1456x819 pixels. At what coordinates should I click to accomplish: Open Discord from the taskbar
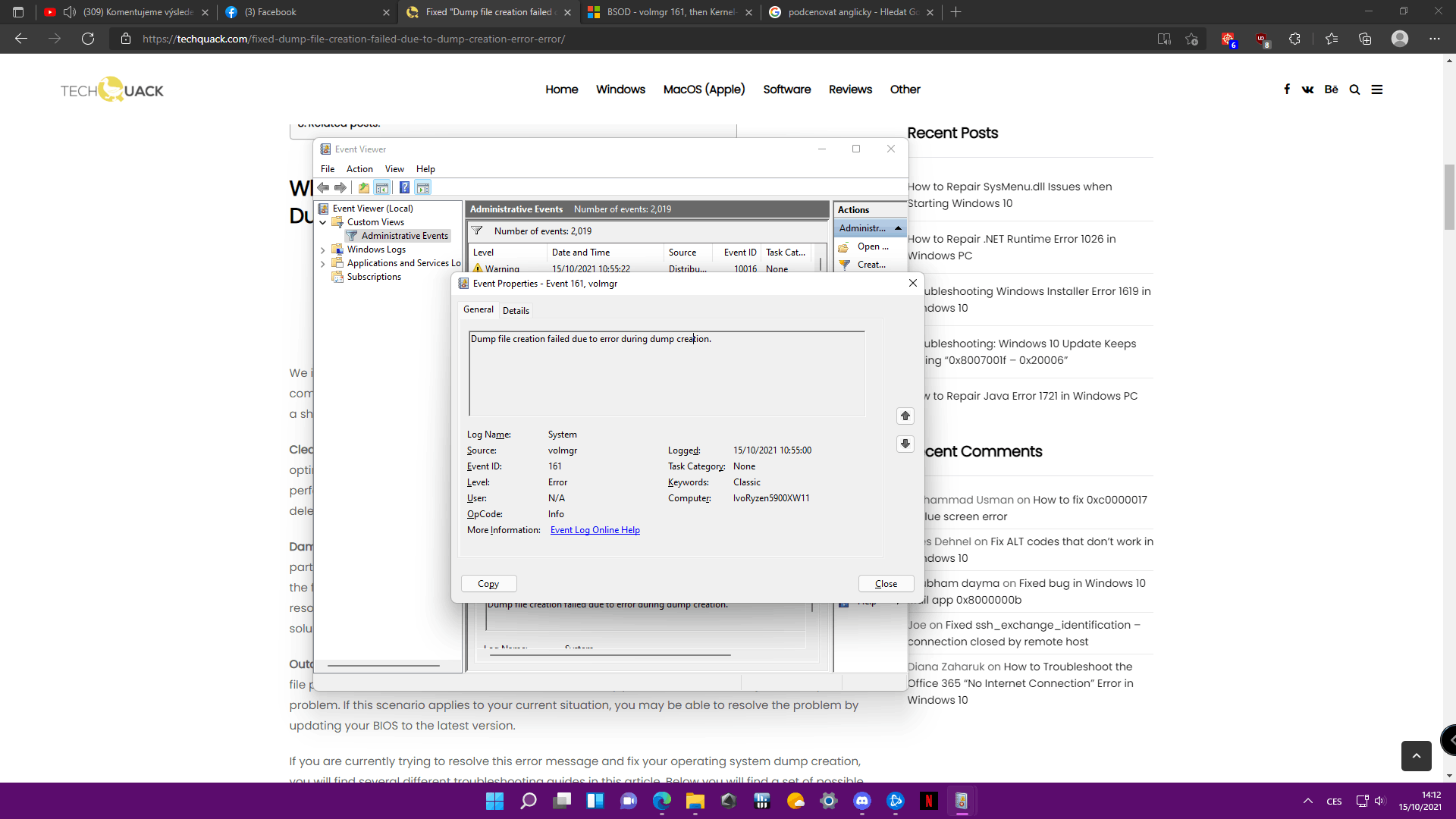click(862, 801)
